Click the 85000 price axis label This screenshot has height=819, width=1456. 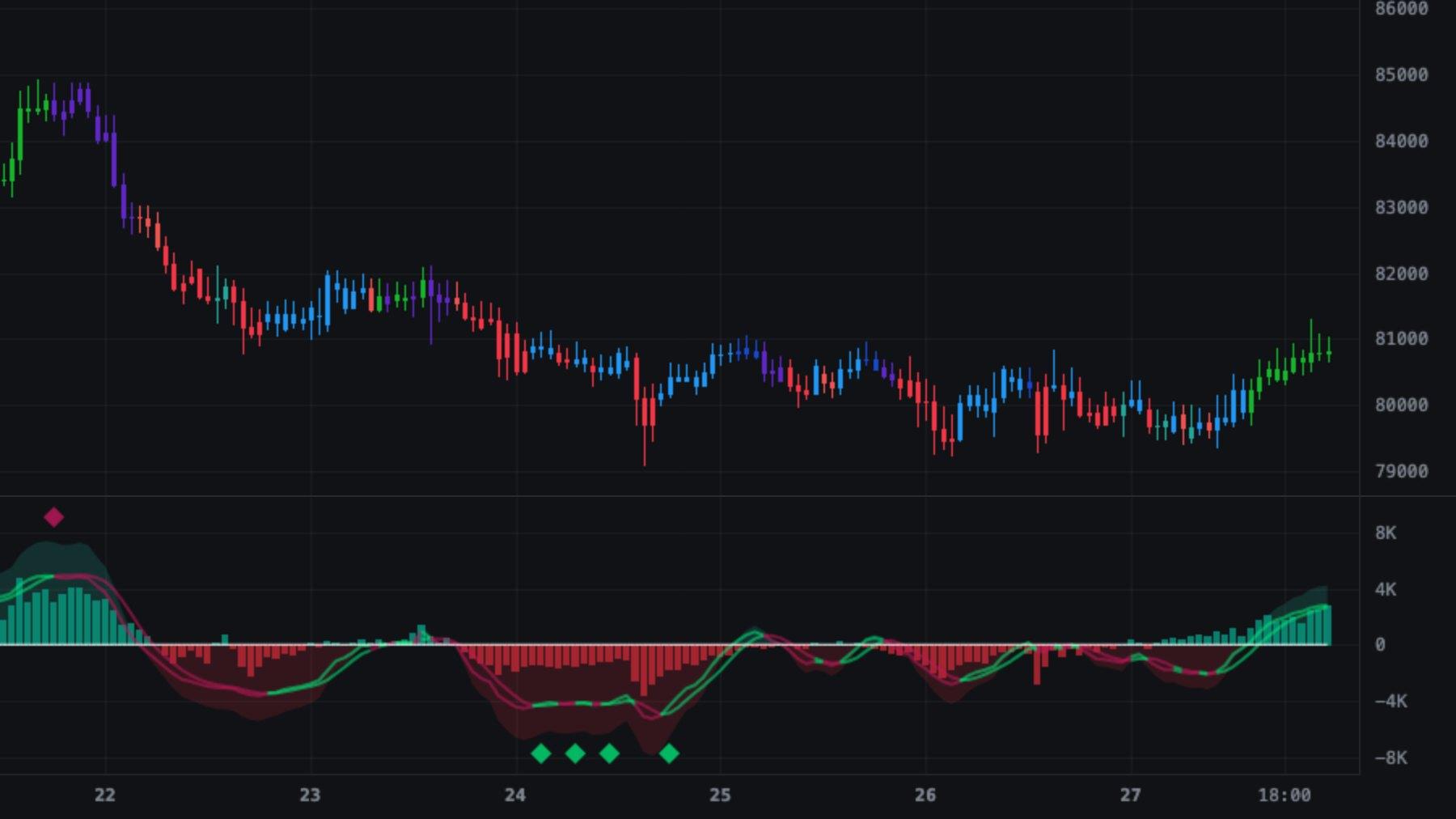[x=1401, y=75]
